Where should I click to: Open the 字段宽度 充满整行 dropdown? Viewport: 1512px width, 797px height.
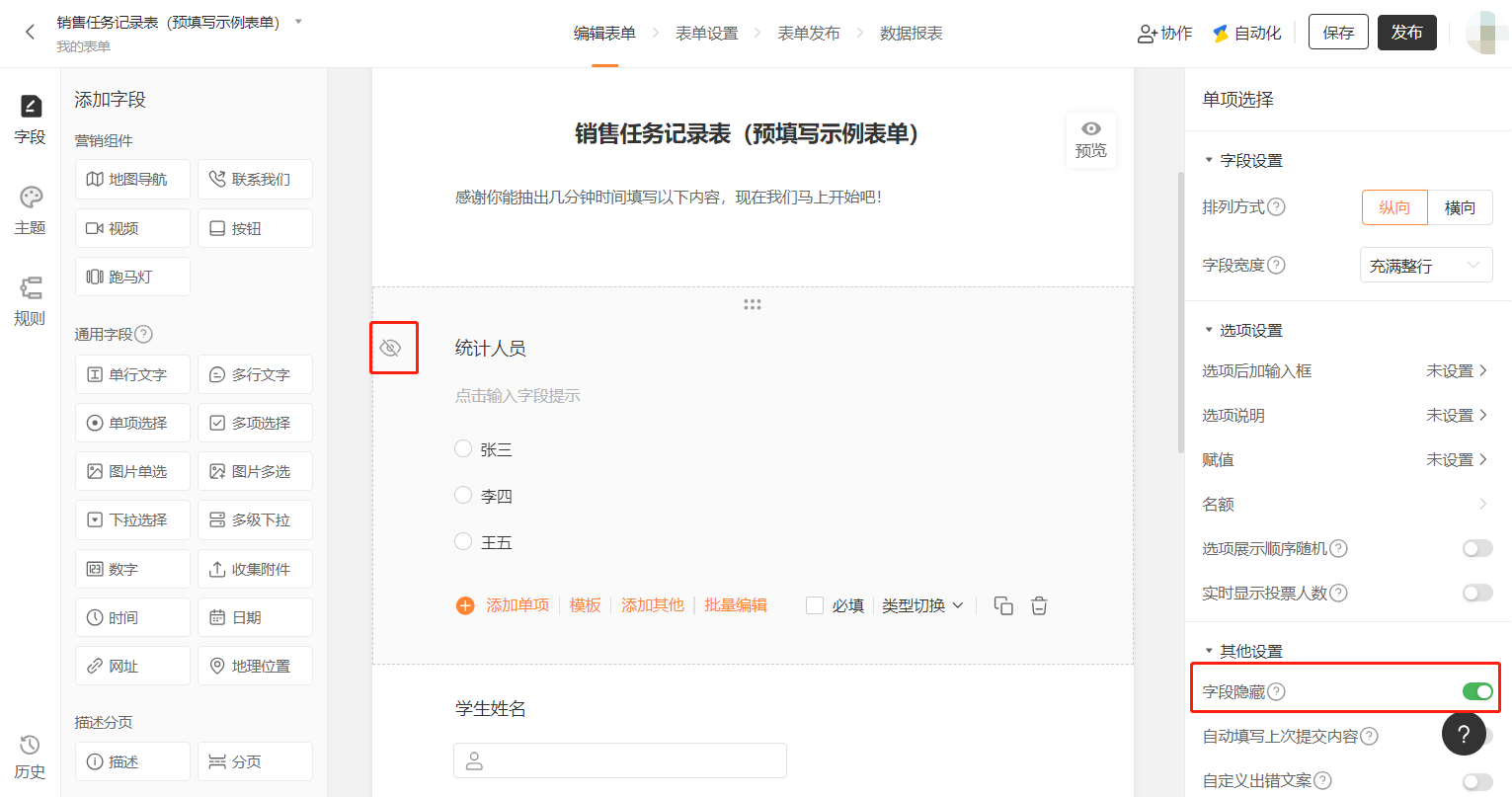1426,265
